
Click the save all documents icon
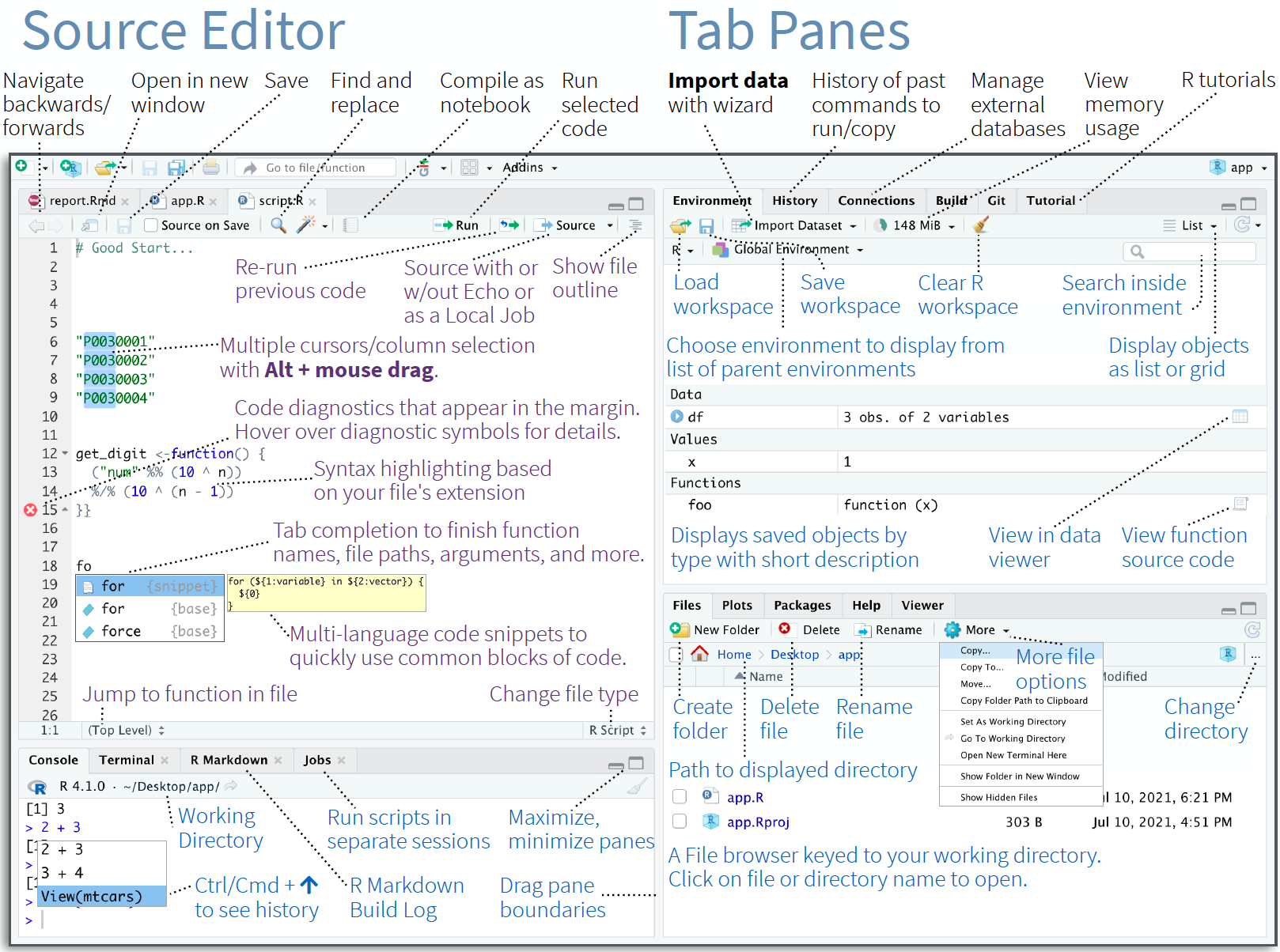click(176, 167)
